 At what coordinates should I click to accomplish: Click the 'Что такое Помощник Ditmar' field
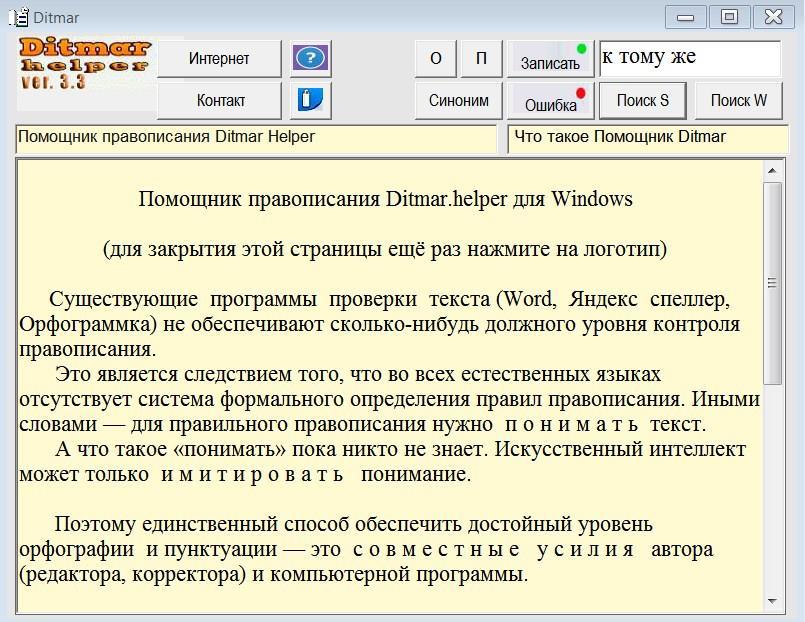(647, 139)
